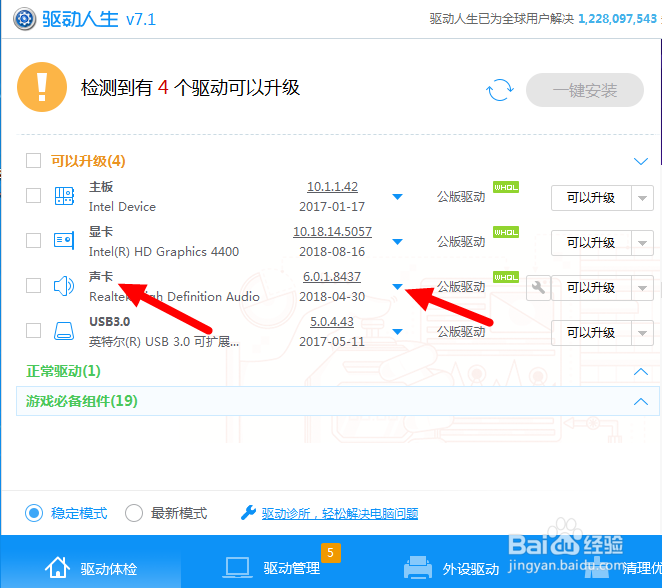Screen dimensions: 662x588
Task: Click the 可以升级(4) section heading
Action: (88, 161)
